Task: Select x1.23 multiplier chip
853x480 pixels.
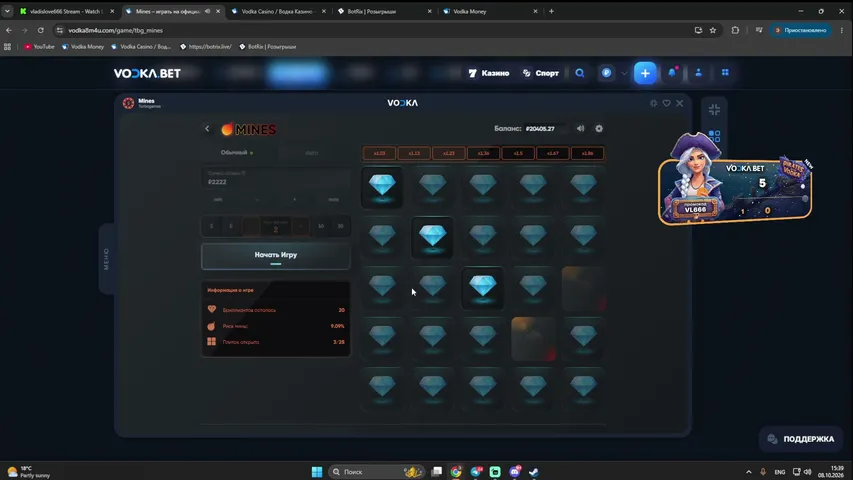Action: coord(449,153)
